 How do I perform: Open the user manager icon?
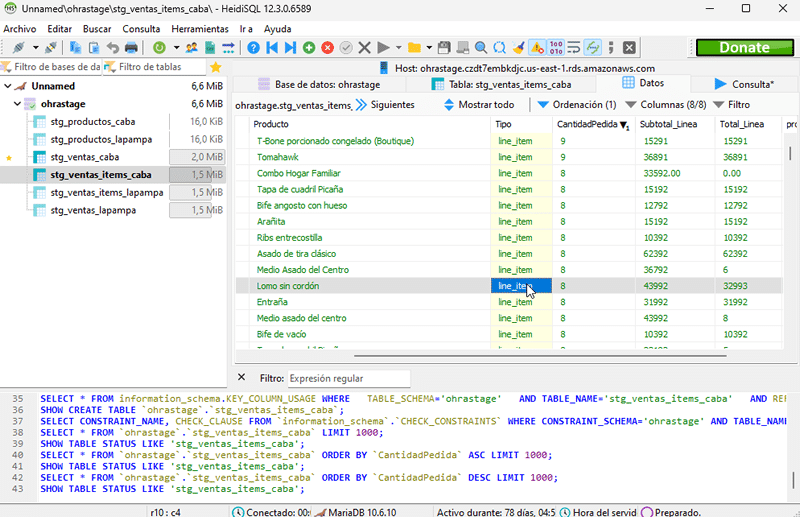click(x=191, y=47)
